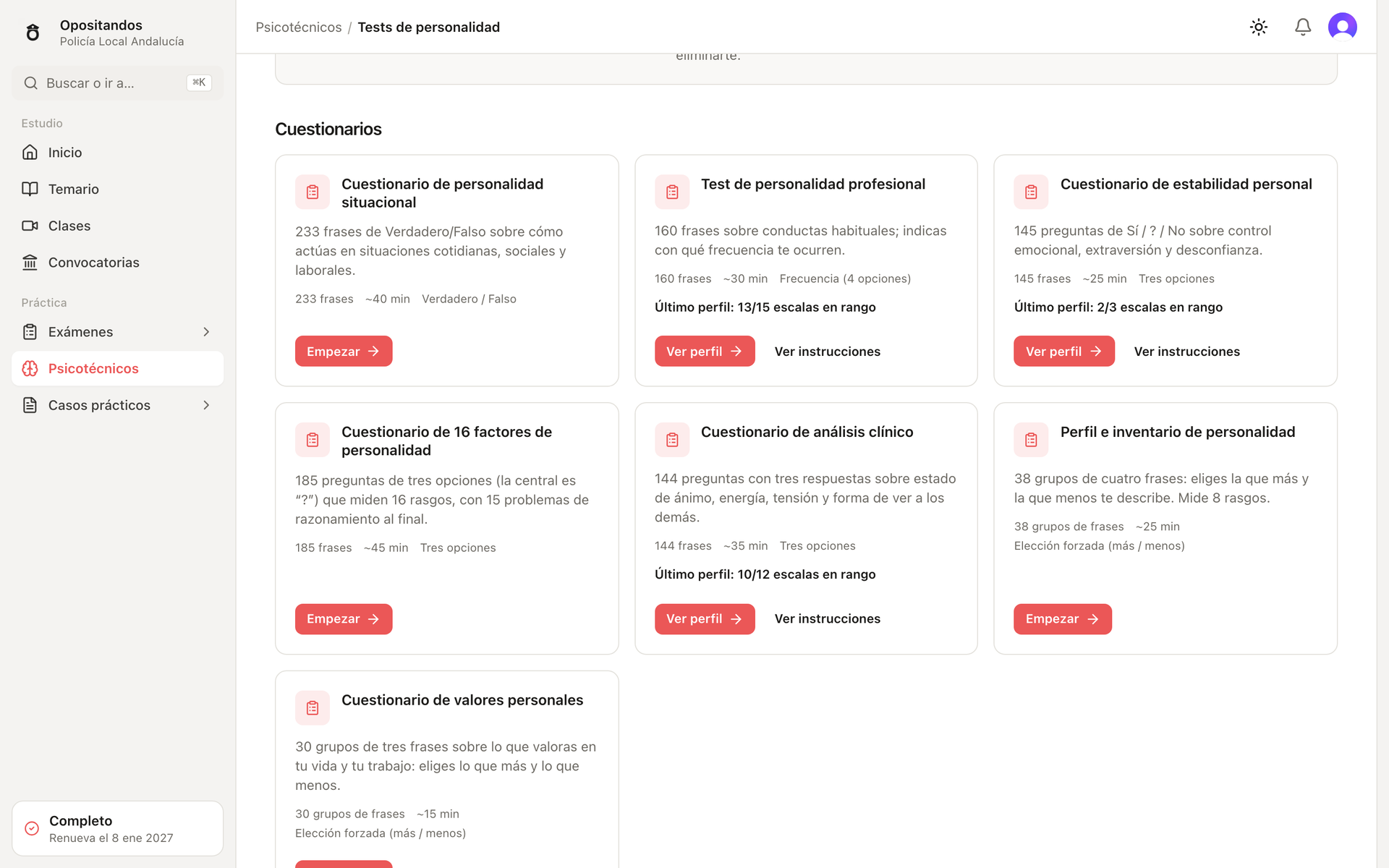Click the Exámenes clipboard icon
Viewport: 1389px width, 868px height.
(x=30, y=332)
